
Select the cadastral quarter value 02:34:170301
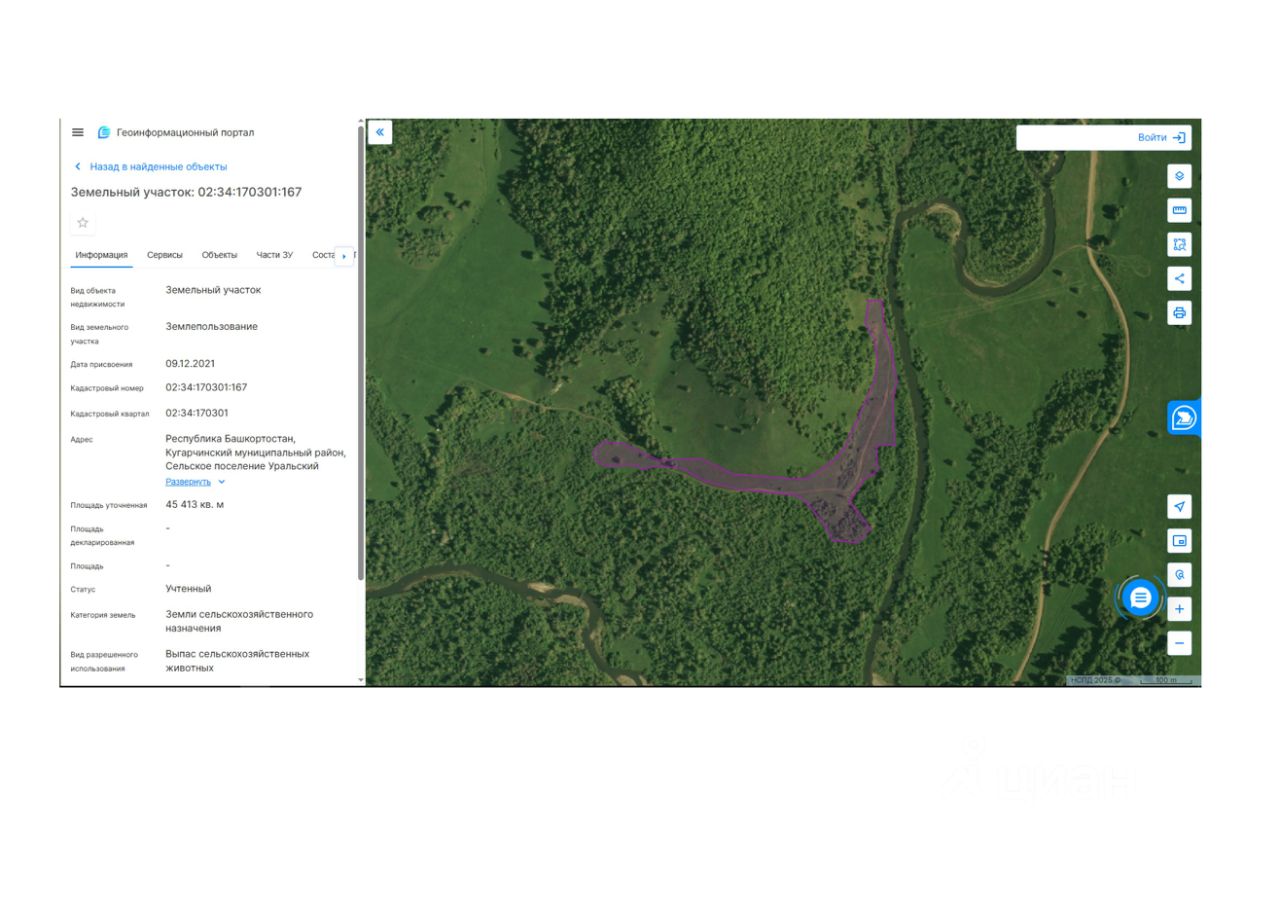coord(197,412)
